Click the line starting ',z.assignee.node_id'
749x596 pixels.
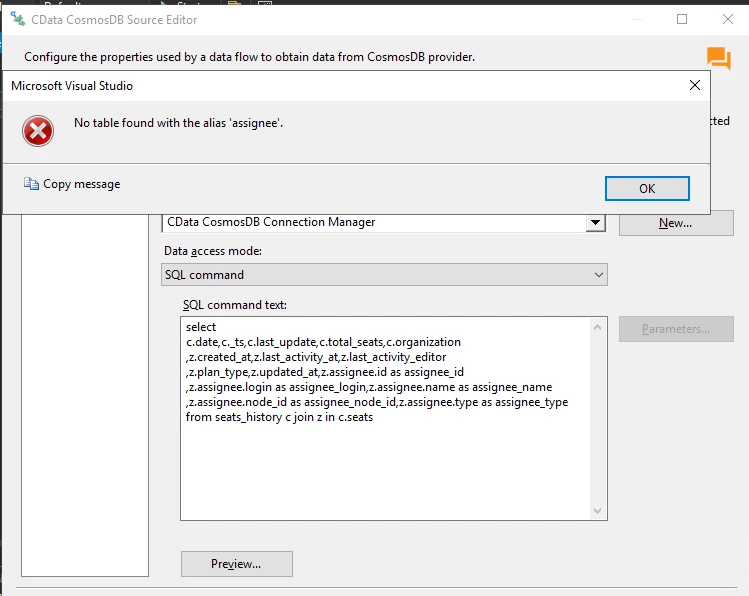[376, 402]
